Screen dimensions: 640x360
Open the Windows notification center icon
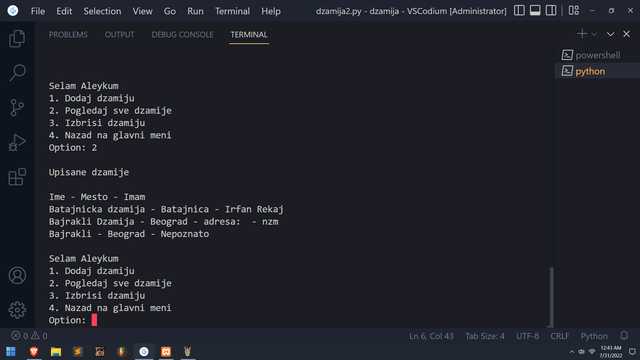tap(632, 352)
